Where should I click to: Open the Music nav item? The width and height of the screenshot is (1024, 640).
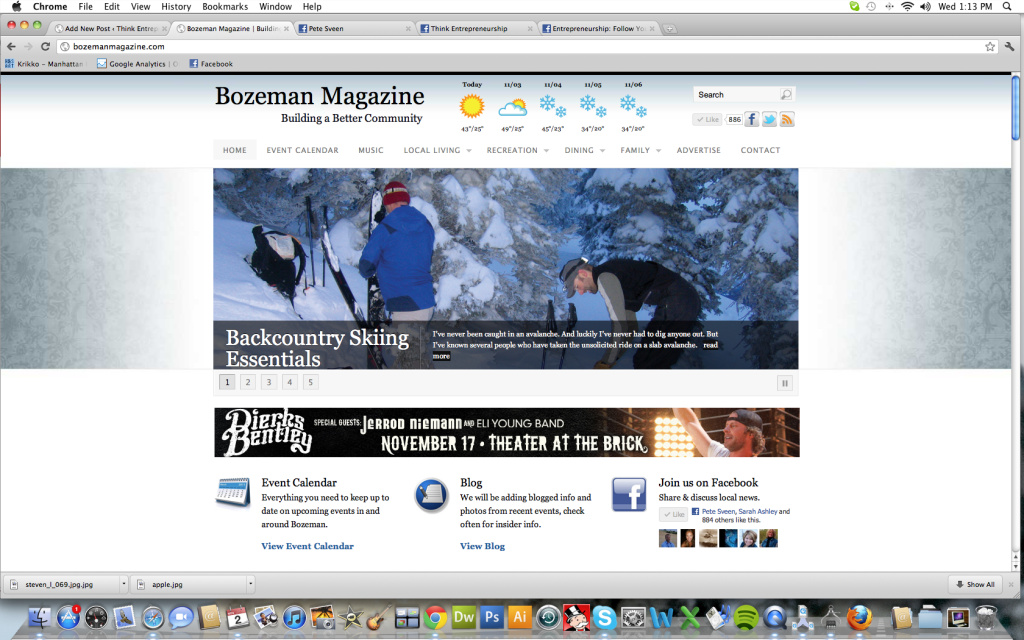[x=371, y=150]
